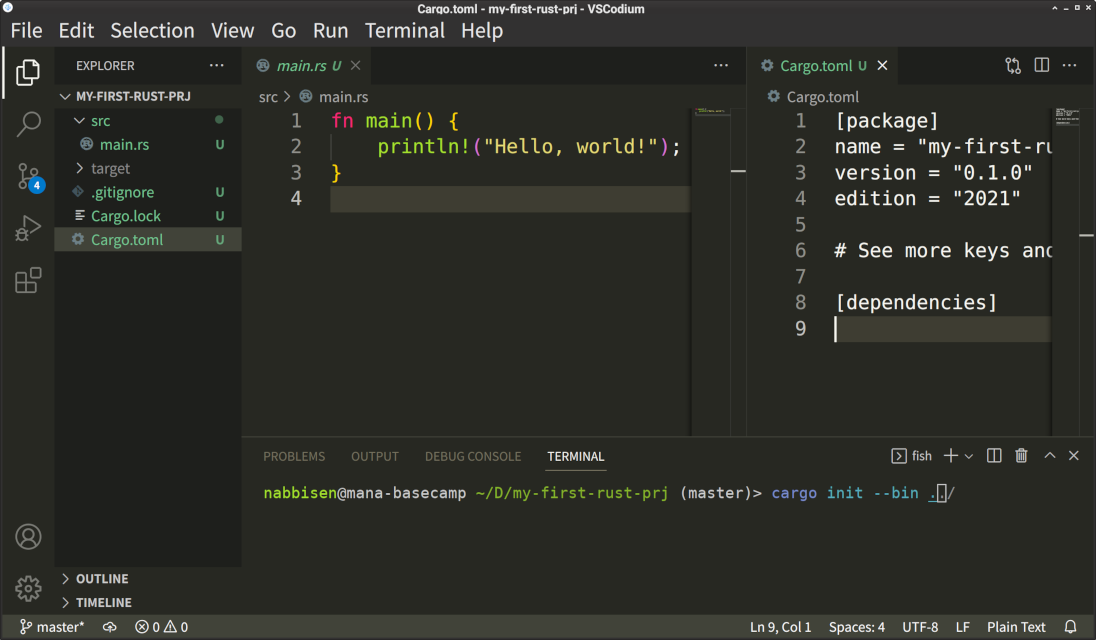
Task: Switch to the PROBLEMS tab
Action: 294,456
